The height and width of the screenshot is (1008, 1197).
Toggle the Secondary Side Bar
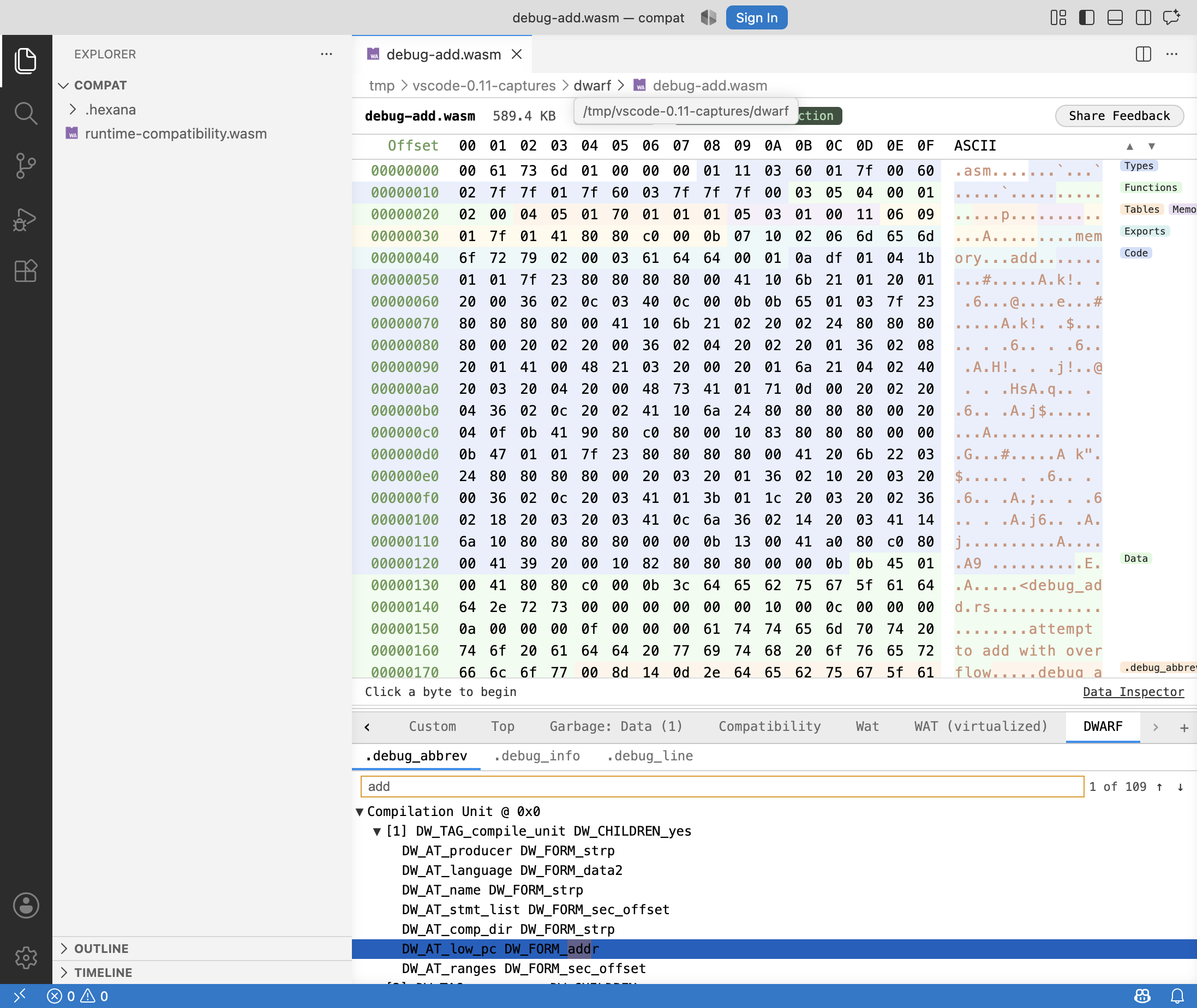[1144, 17]
